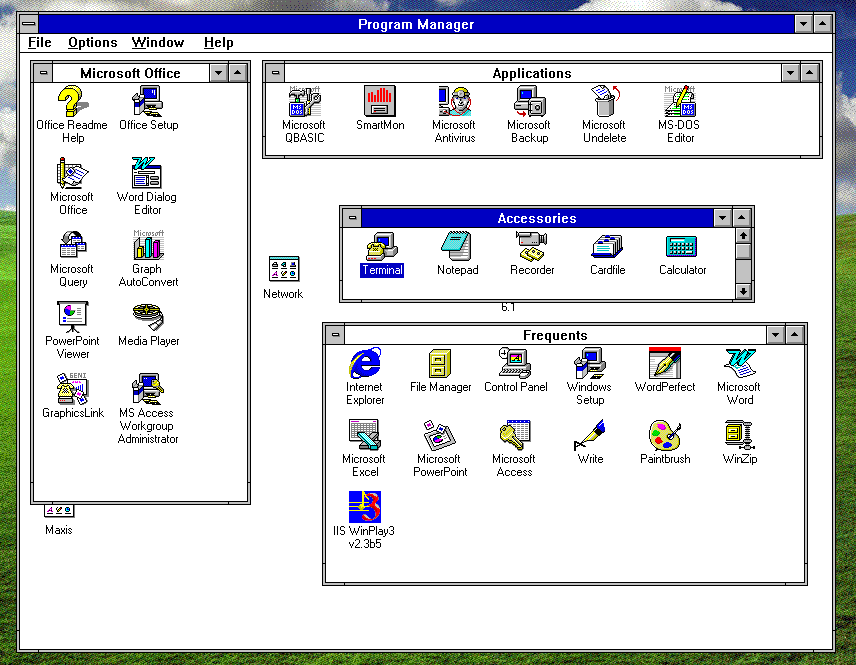Open File Manager icon
Image resolution: width=856 pixels, height=665 pixels.
pos(440,364)
